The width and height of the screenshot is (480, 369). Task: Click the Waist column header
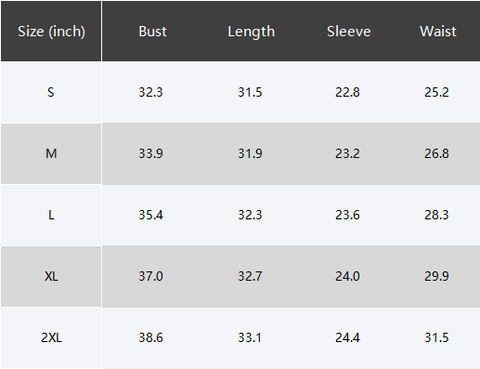pos(438,32)
